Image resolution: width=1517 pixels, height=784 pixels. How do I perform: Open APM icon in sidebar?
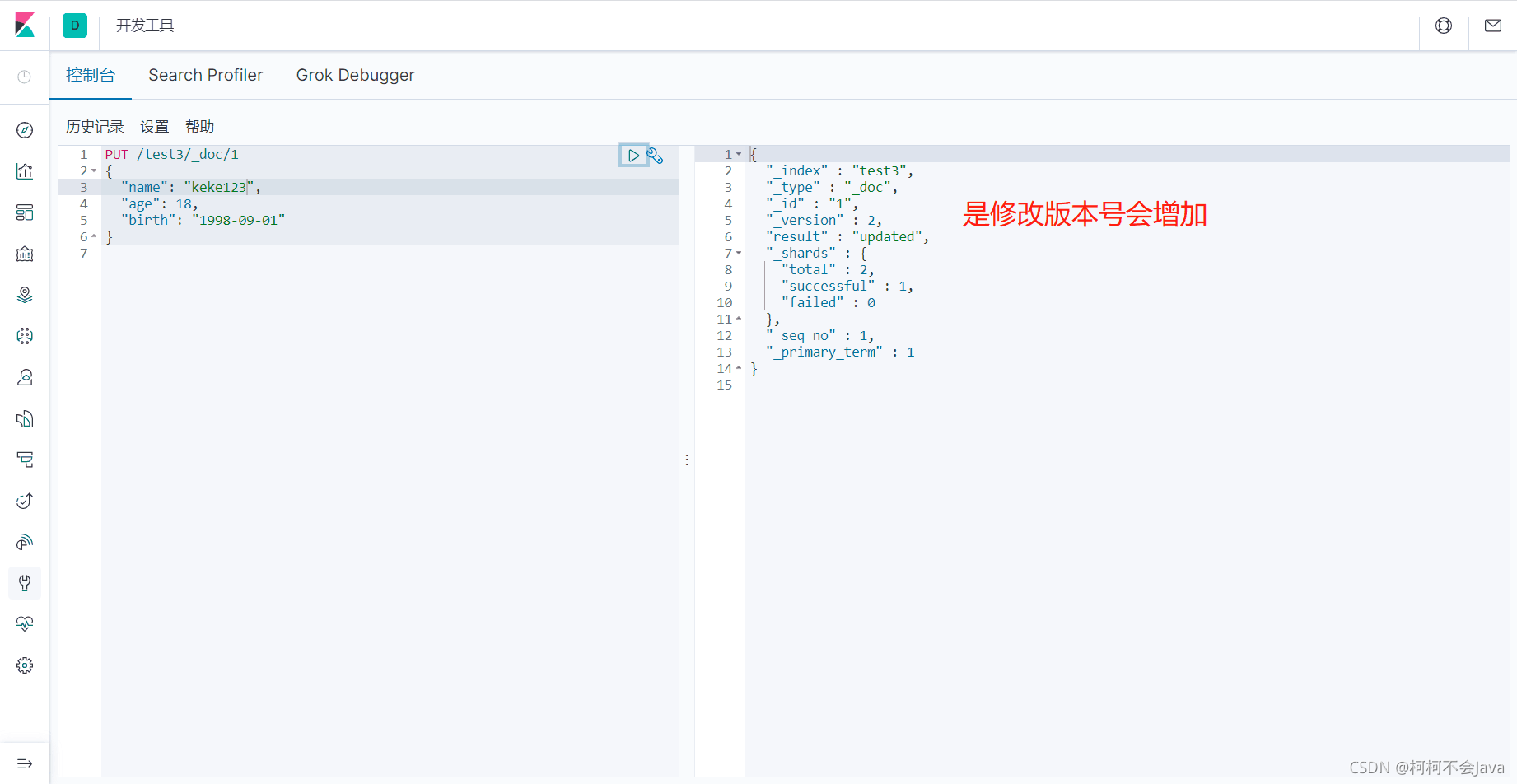tap(25, 460)
